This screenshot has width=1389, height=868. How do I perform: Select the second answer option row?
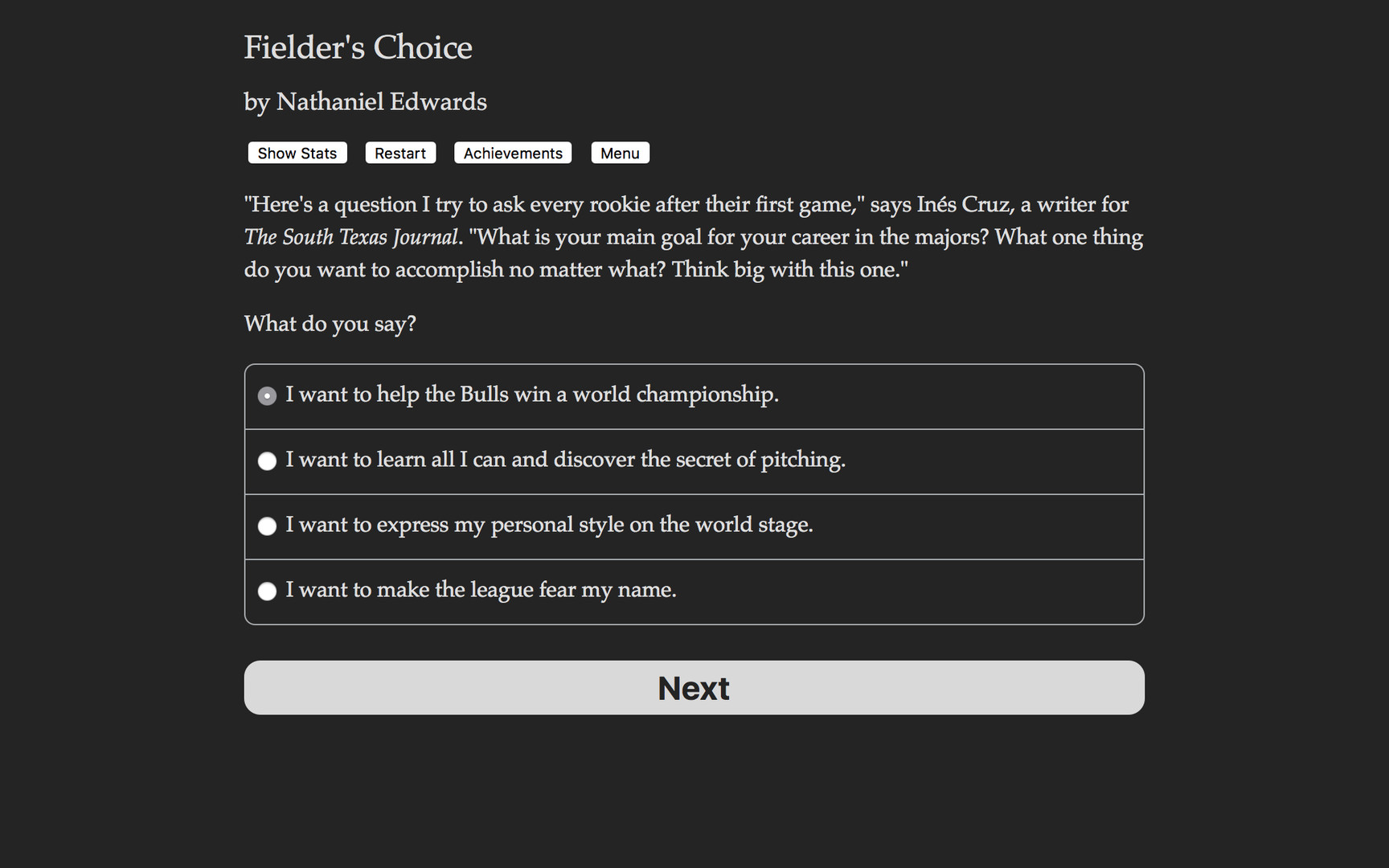click(693, 461)
